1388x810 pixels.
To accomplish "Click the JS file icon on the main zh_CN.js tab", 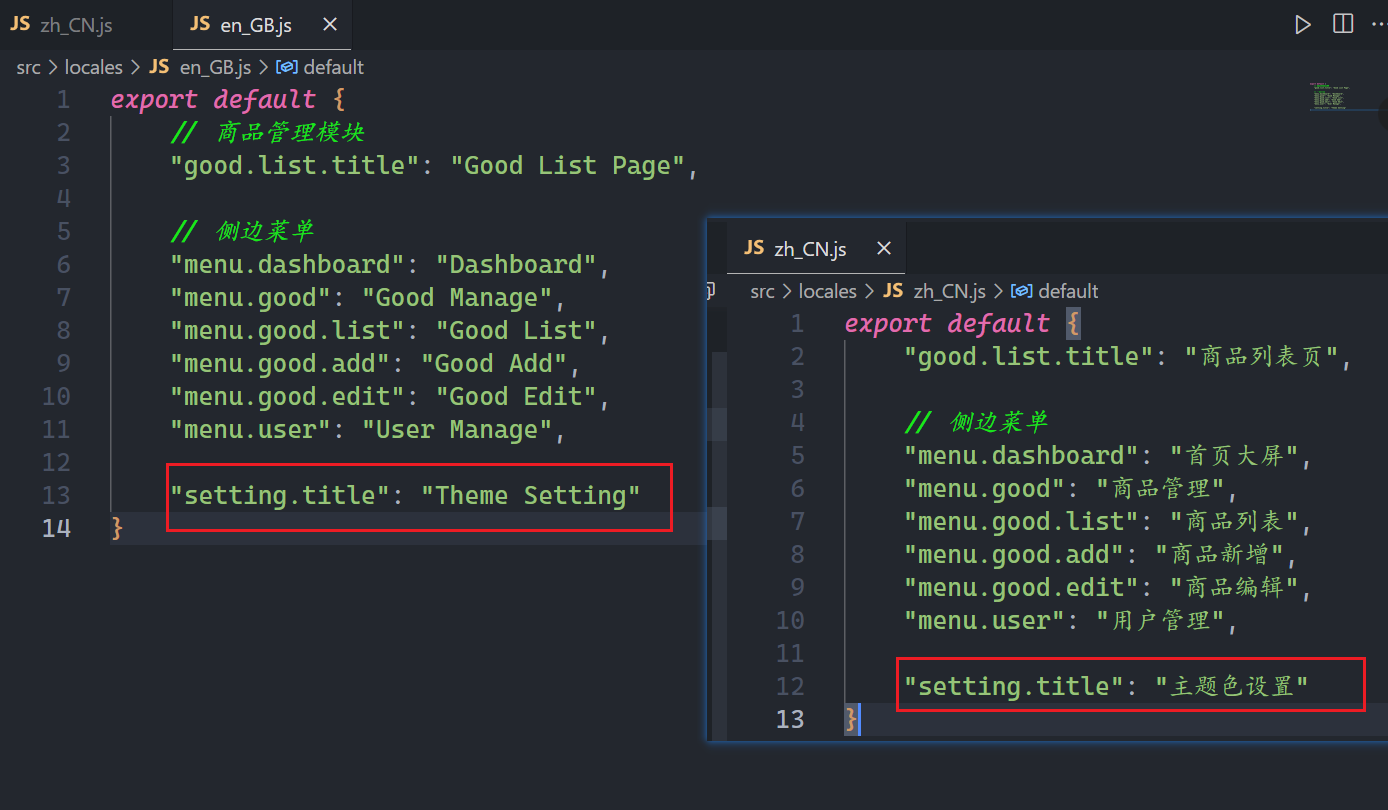I will pyautogui.click(x=20, y=24).
